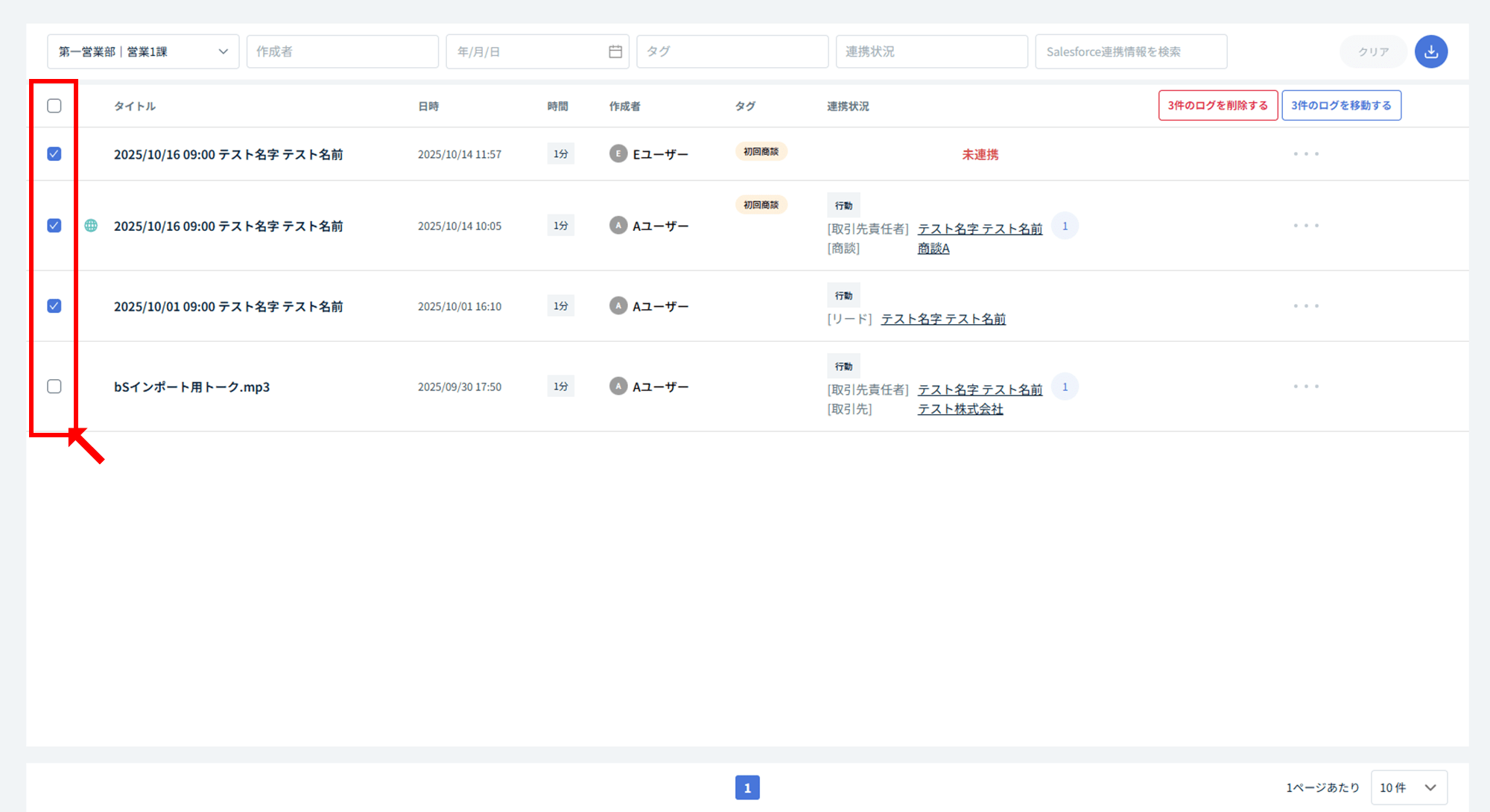Open three-dot menu for the 10:05 log row

click(1305, 226)
